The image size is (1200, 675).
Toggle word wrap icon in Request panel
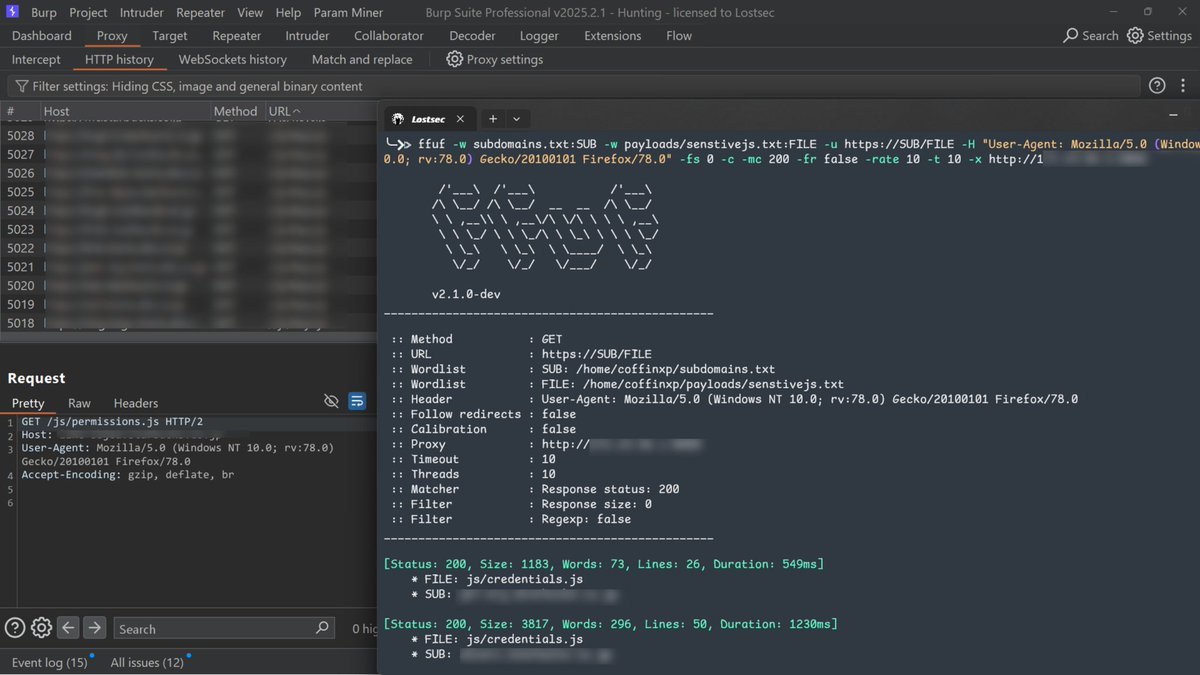tap(357, 401)
